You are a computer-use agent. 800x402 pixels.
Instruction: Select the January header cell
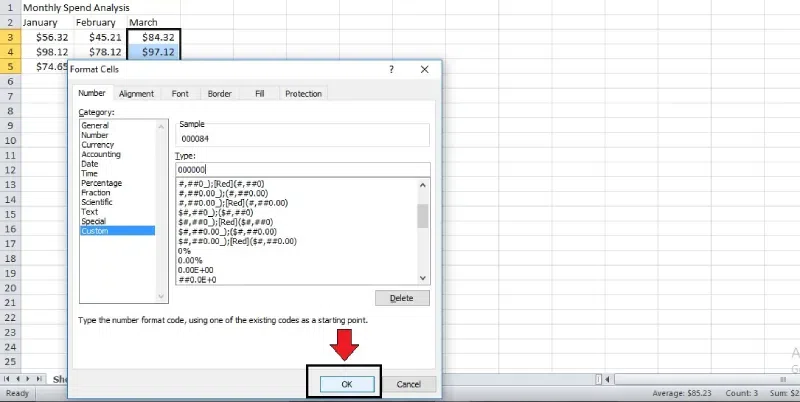pos(47,22)
